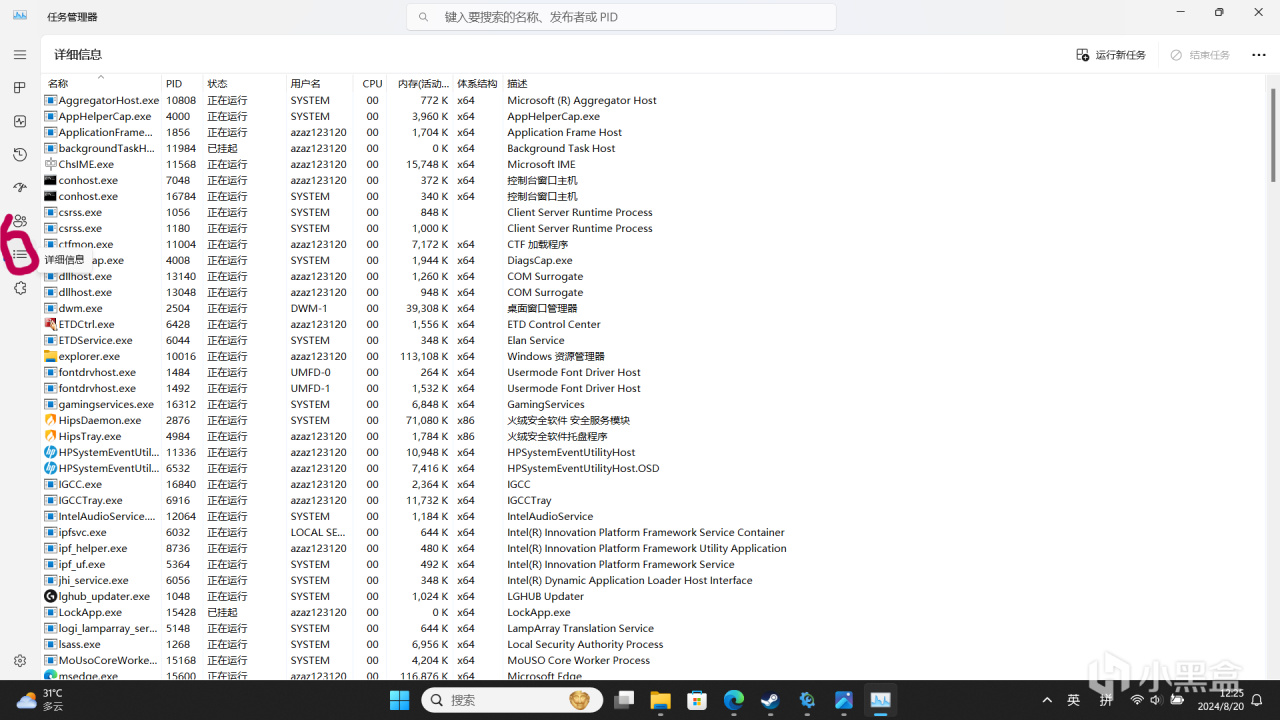This screenshot has width=1280, height=720.
Task: Go to the Processes page in sidebar
Action: [x=20, y=88]
